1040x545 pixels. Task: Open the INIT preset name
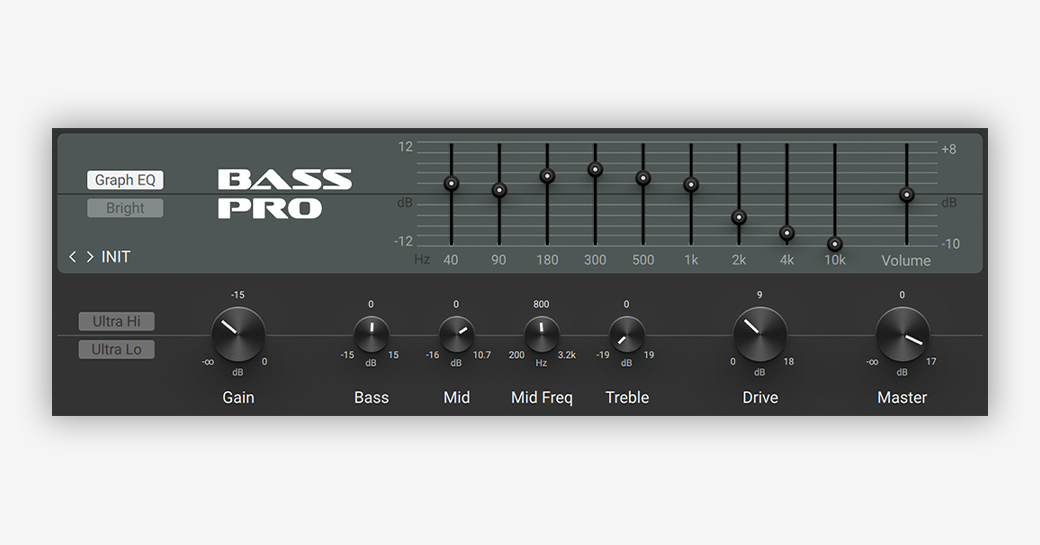(115, 257)
